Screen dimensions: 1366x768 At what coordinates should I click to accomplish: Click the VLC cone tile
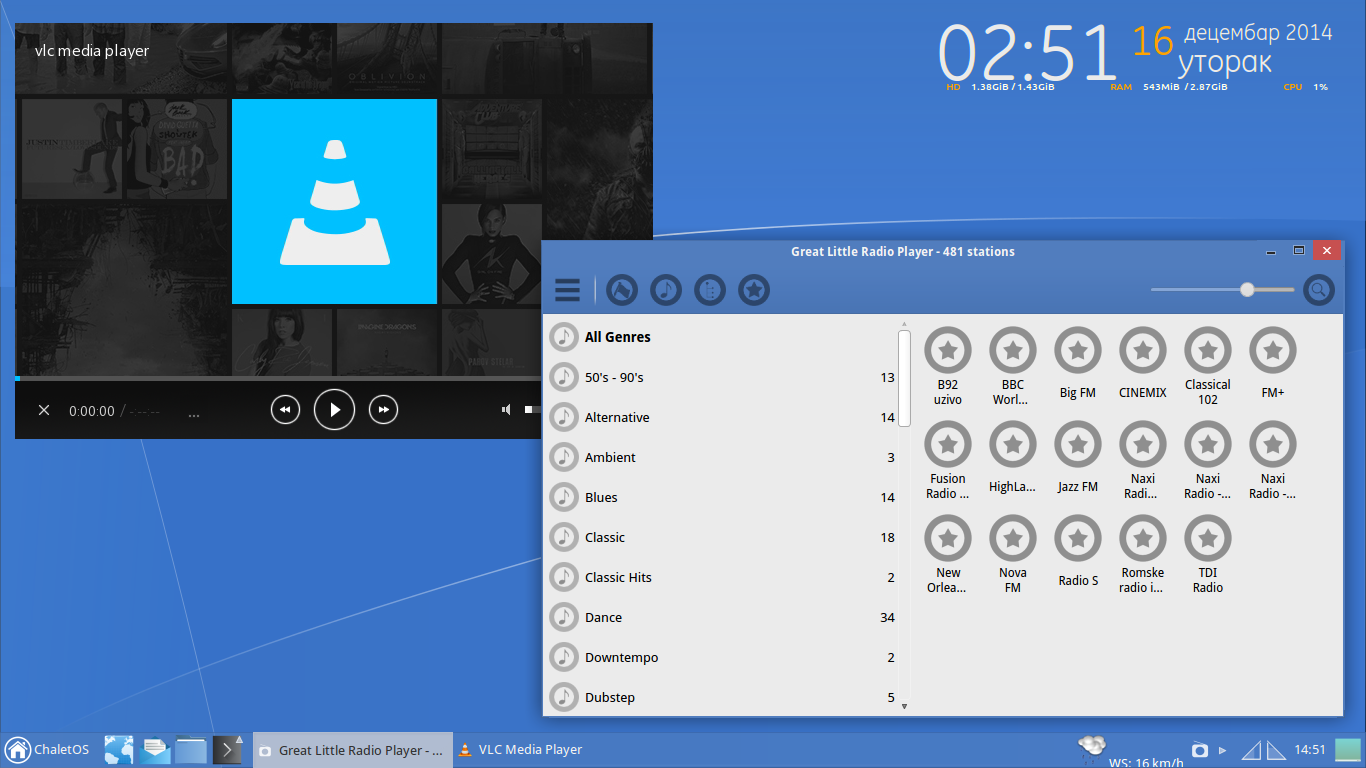pos(334,201)
